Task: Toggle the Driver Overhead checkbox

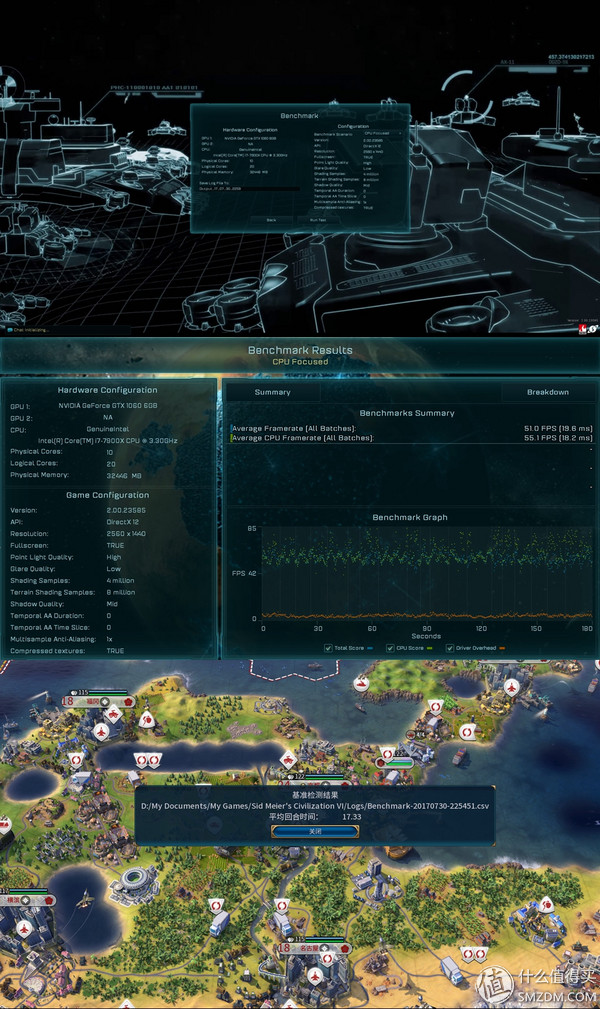Action: [450, 648]
